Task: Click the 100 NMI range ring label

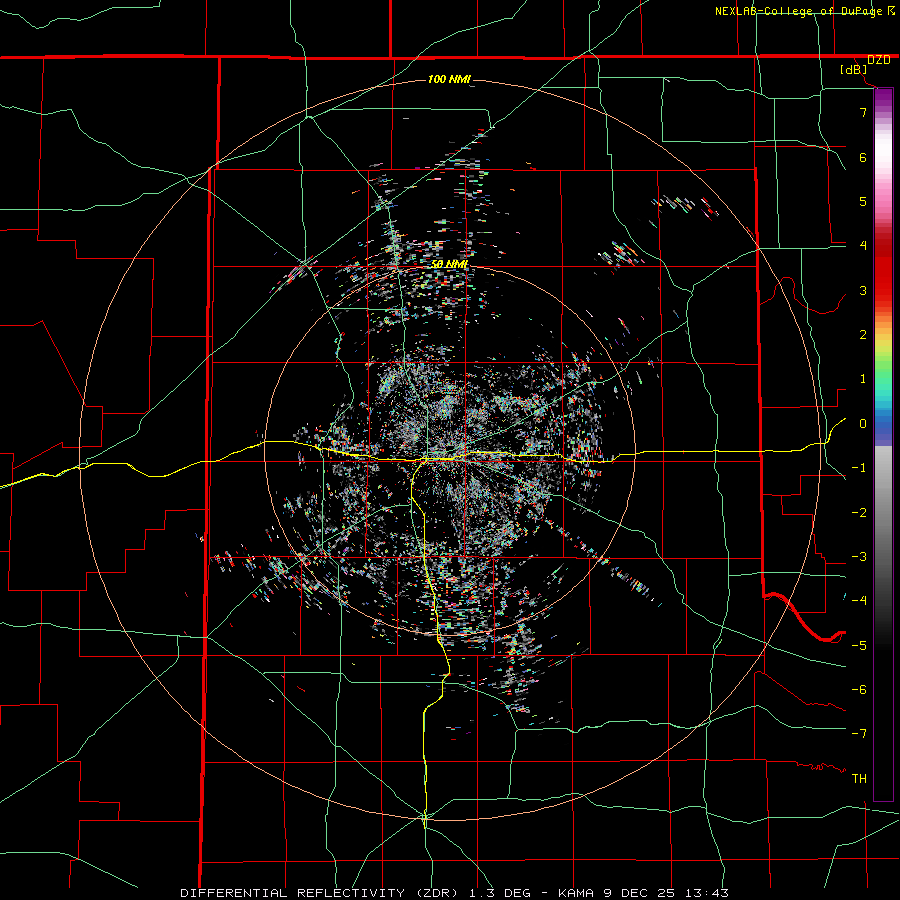Action: pyautogui.click(x=449, y=79)
